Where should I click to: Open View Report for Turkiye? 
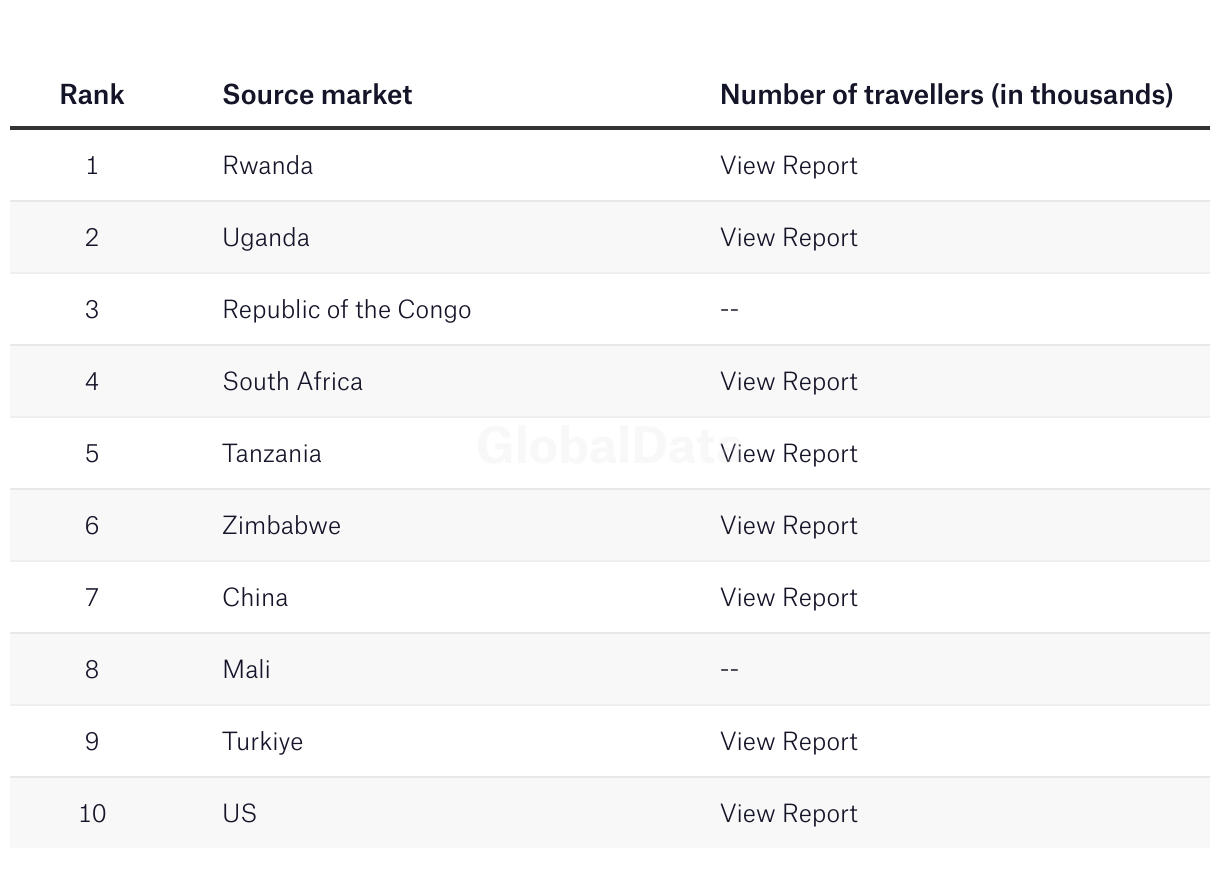788,742
